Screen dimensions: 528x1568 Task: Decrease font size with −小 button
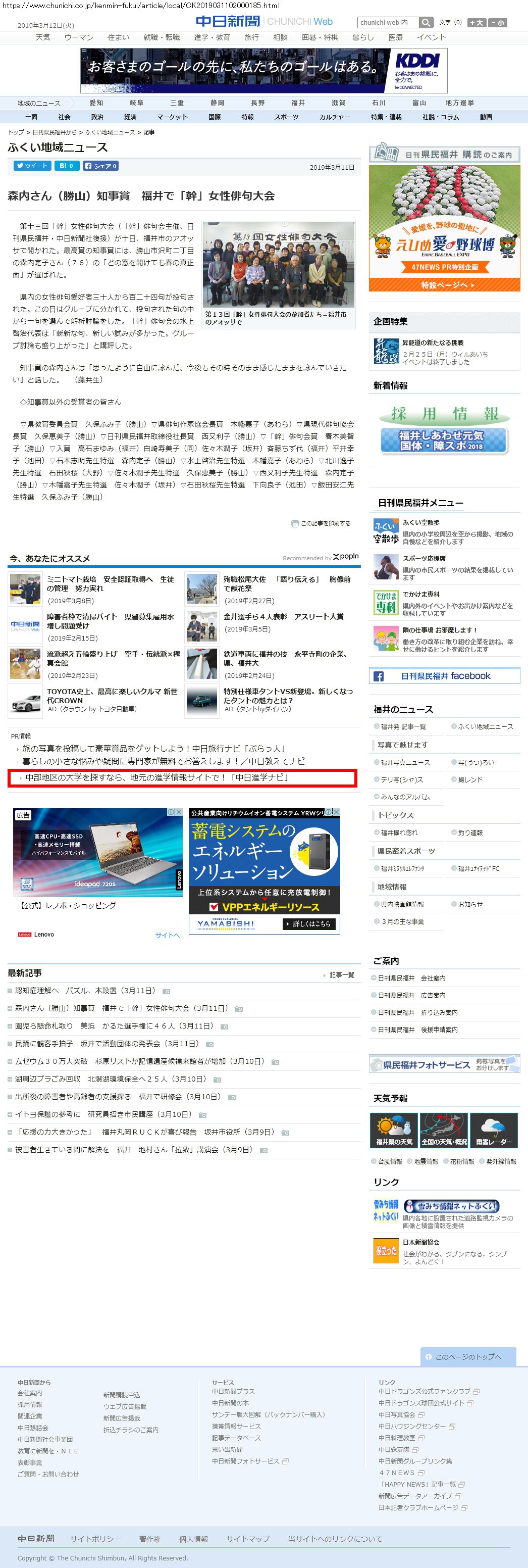point(497,23)
